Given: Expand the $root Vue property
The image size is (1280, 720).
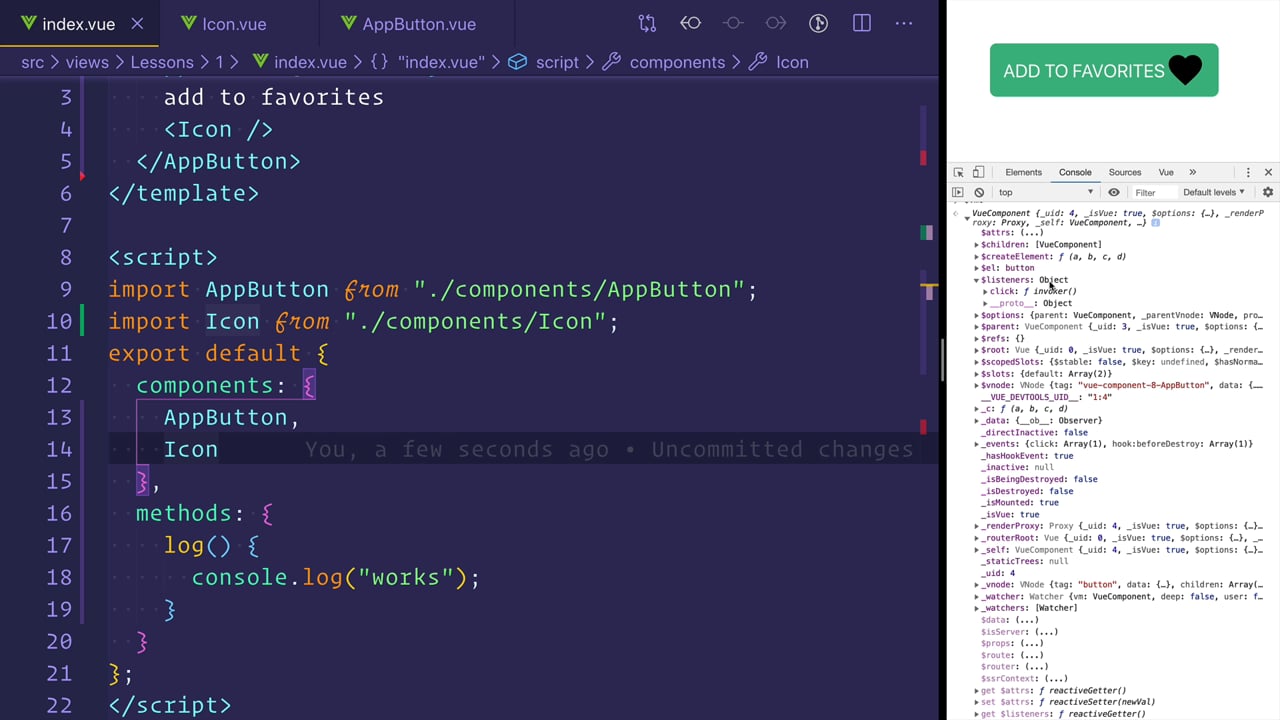Looking at the screenshot, I should click(977, 350).
